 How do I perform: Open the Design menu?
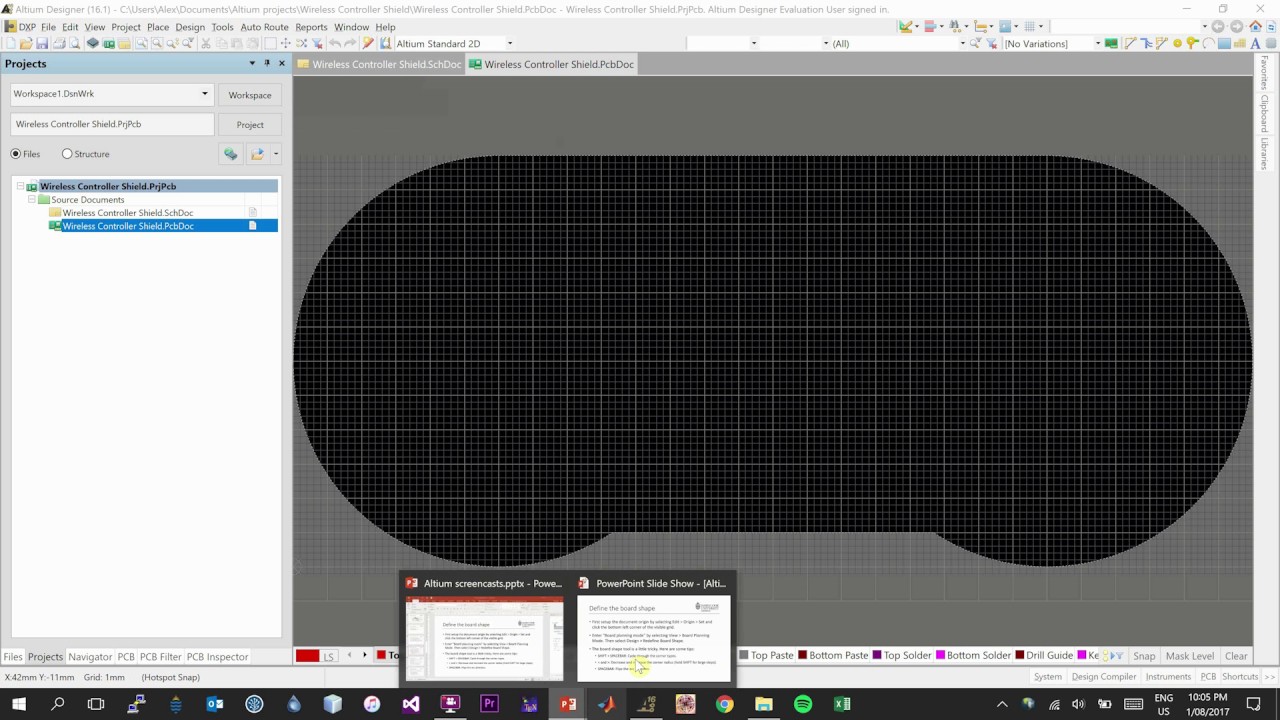190,27
